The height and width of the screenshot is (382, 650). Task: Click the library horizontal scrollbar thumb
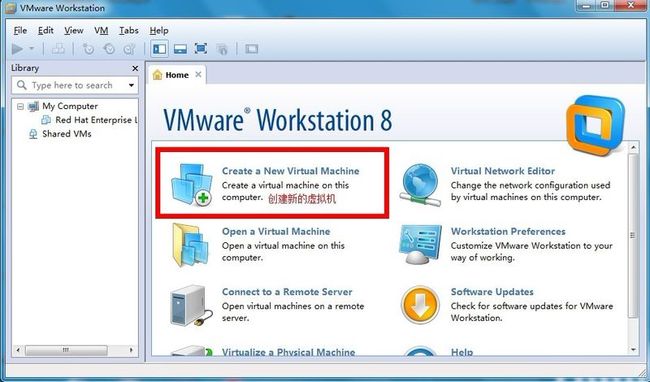pyautogui.click(x=66, y=350)
